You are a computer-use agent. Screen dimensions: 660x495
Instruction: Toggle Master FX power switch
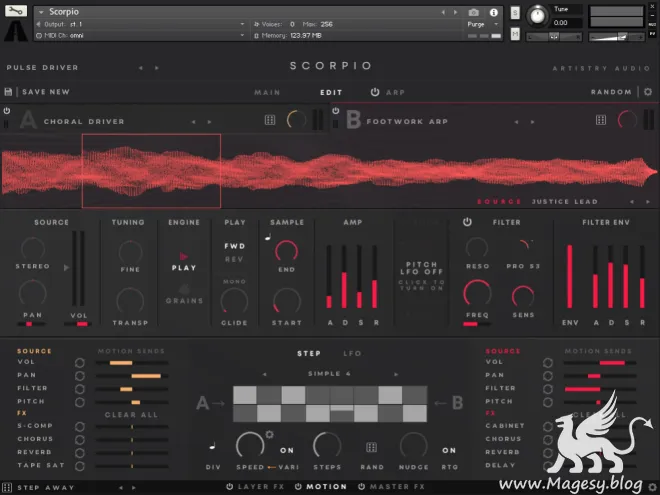362,487
